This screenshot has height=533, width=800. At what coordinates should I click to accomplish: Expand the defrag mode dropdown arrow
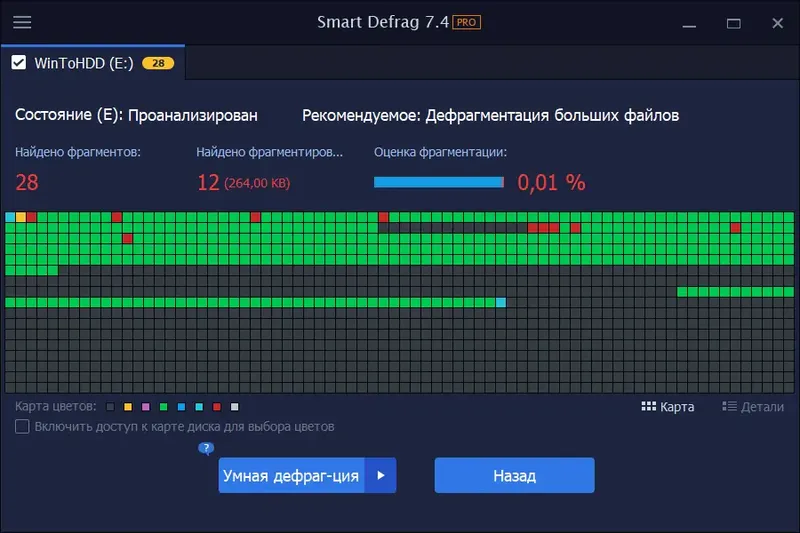coord(381,475)
